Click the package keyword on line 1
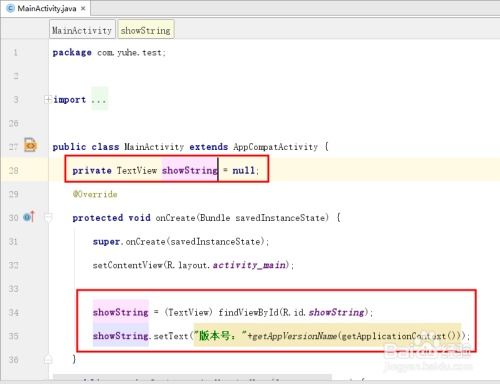 pos(72,53)
